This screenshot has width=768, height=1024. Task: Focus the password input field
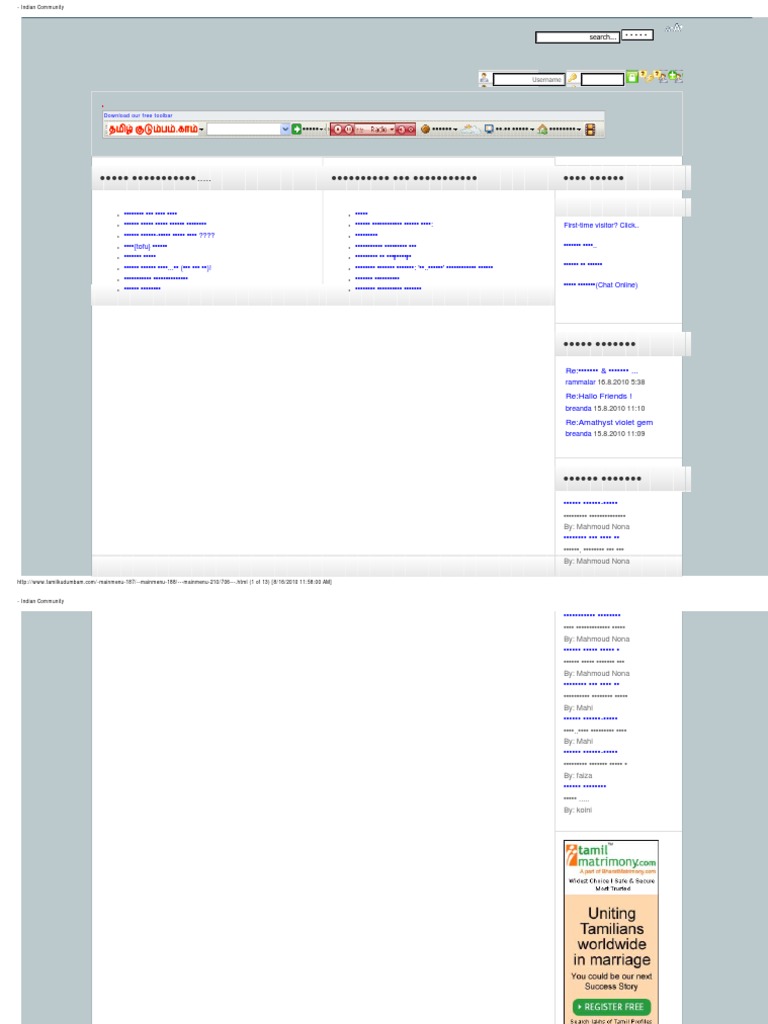[602, 80]
